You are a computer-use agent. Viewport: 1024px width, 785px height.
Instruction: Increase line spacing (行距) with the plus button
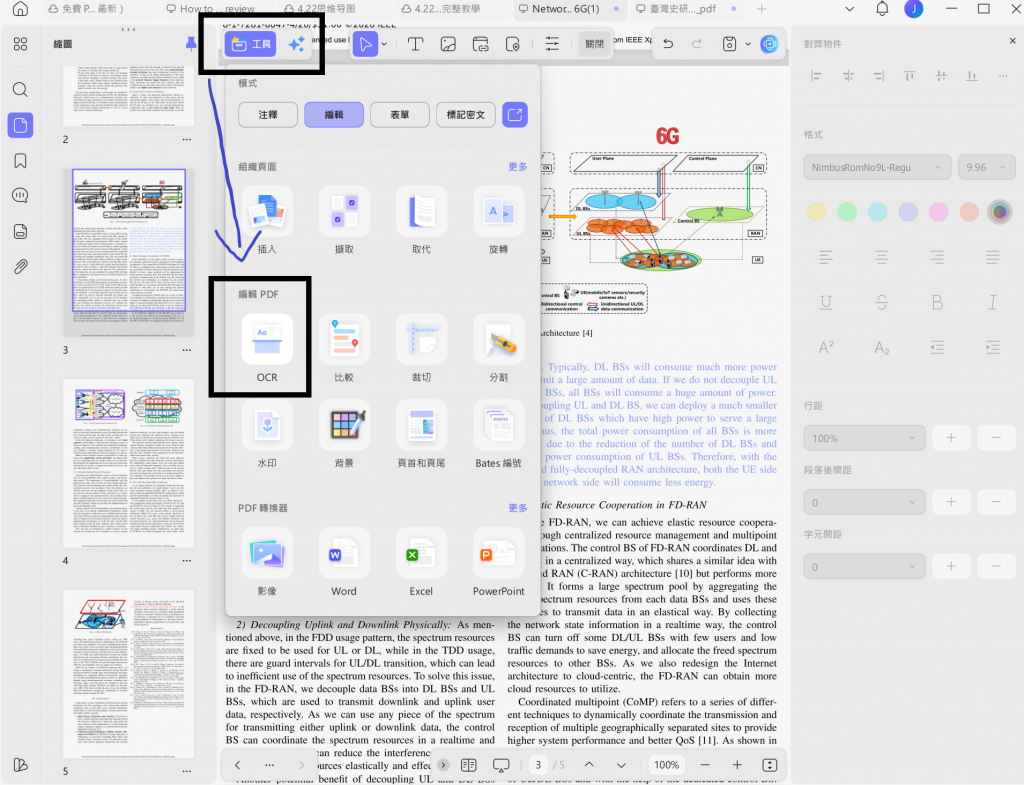[x=951, y=438]
